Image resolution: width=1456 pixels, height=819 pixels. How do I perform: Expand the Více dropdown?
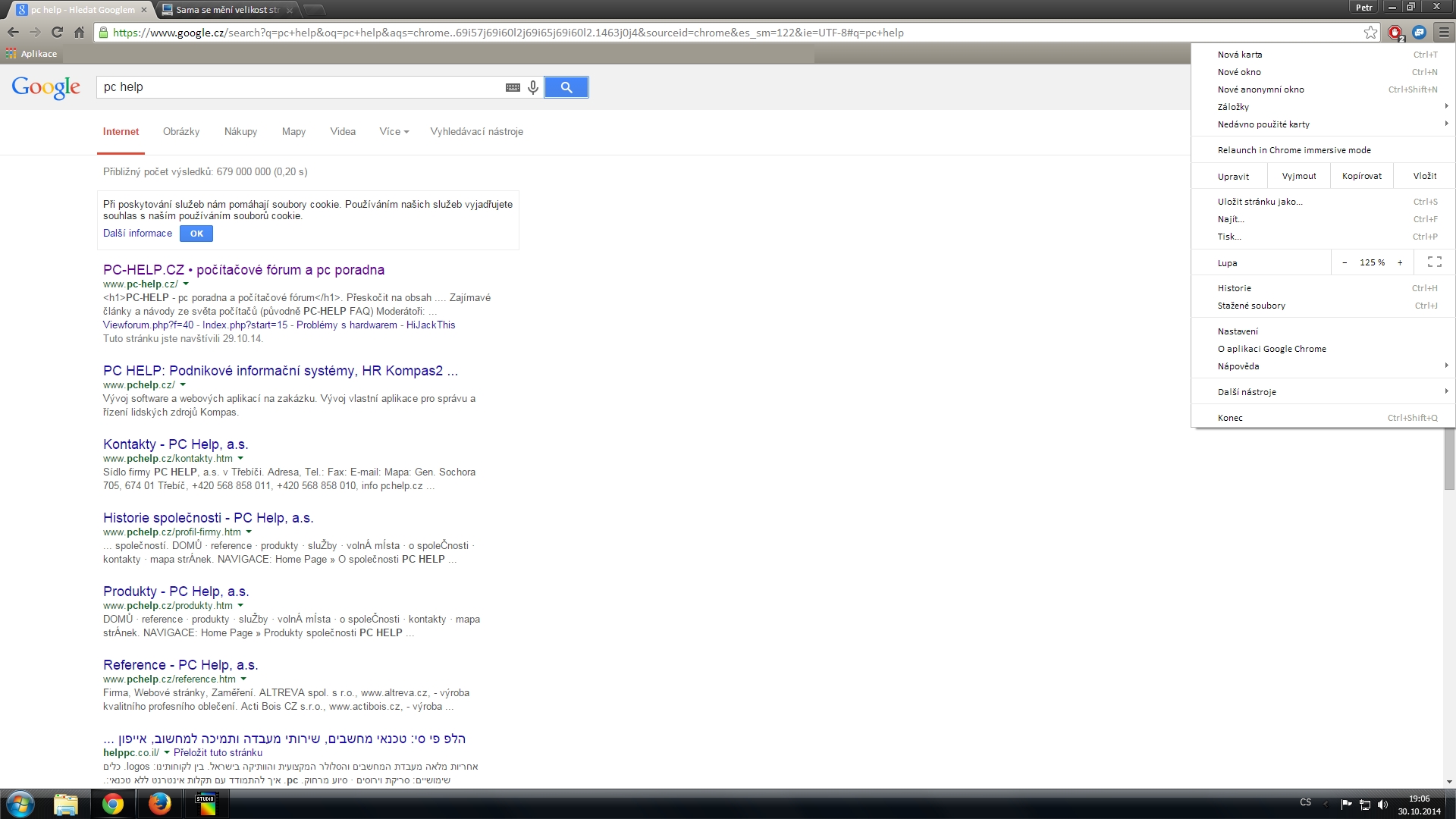394,132
